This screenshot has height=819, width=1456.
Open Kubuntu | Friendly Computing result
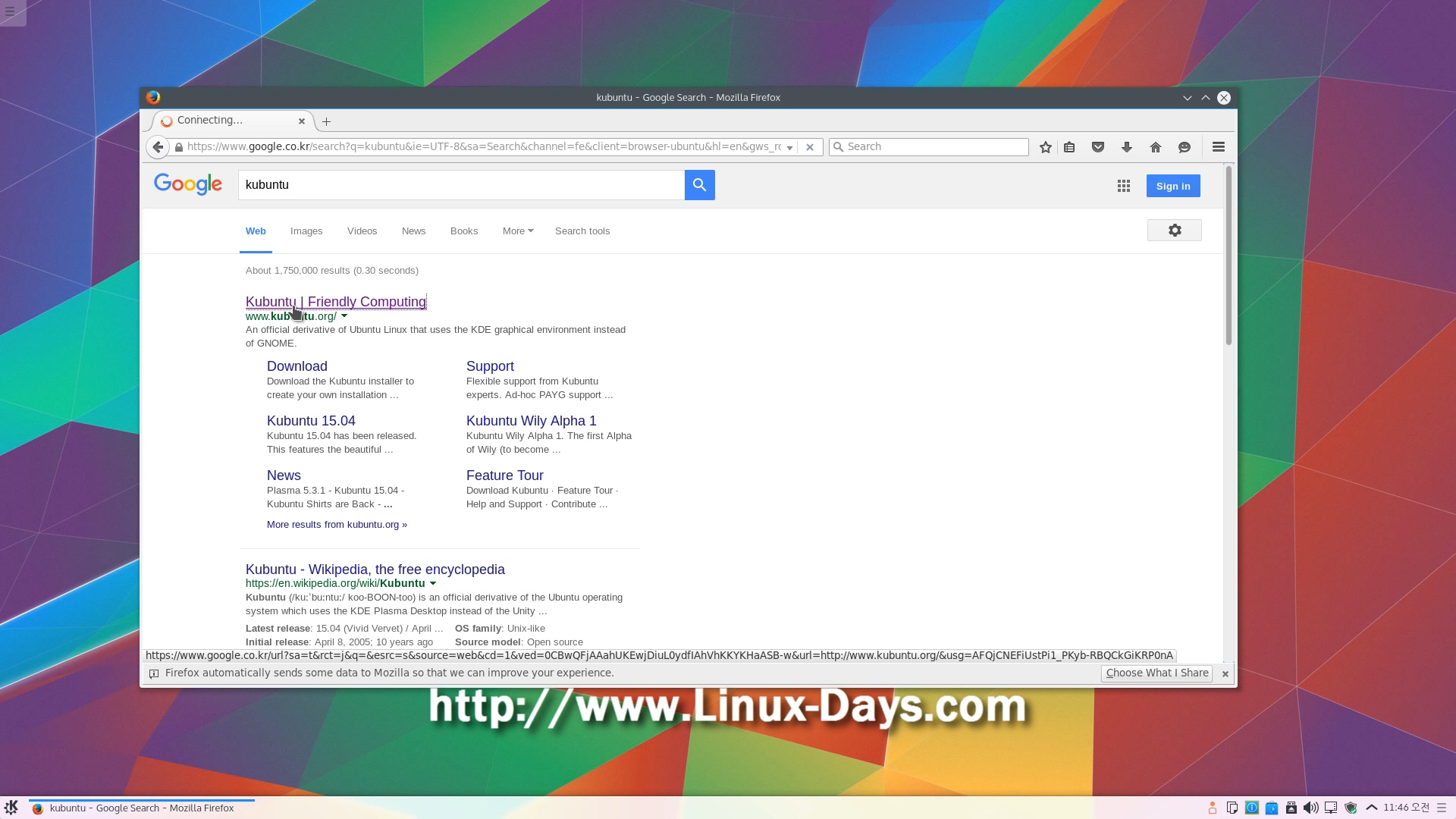coord(336,302)
